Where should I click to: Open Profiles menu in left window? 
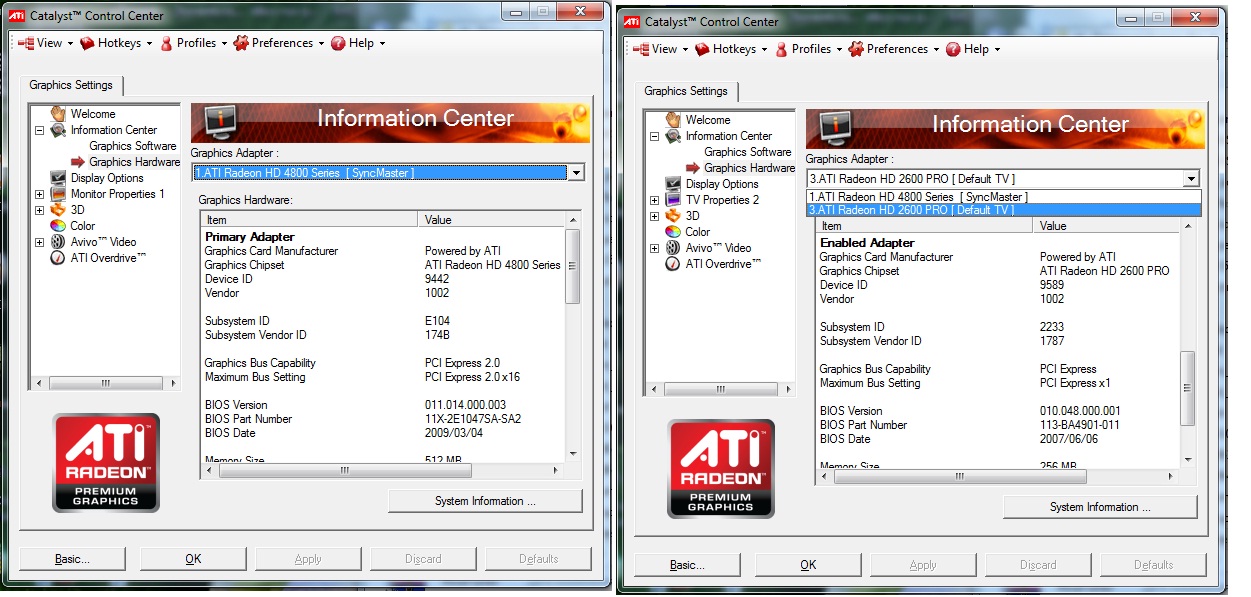pyautogui.click(x=193, y=43)
